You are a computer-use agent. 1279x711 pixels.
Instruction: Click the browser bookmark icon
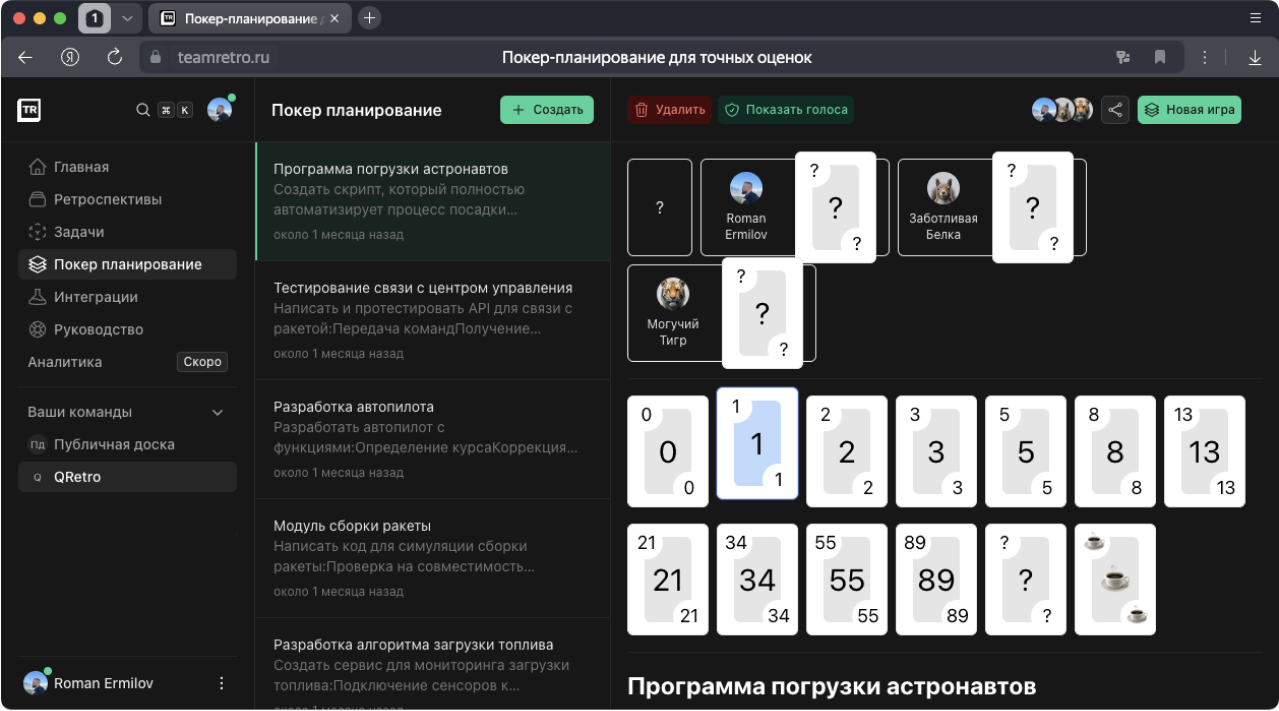coord(1160,57)
